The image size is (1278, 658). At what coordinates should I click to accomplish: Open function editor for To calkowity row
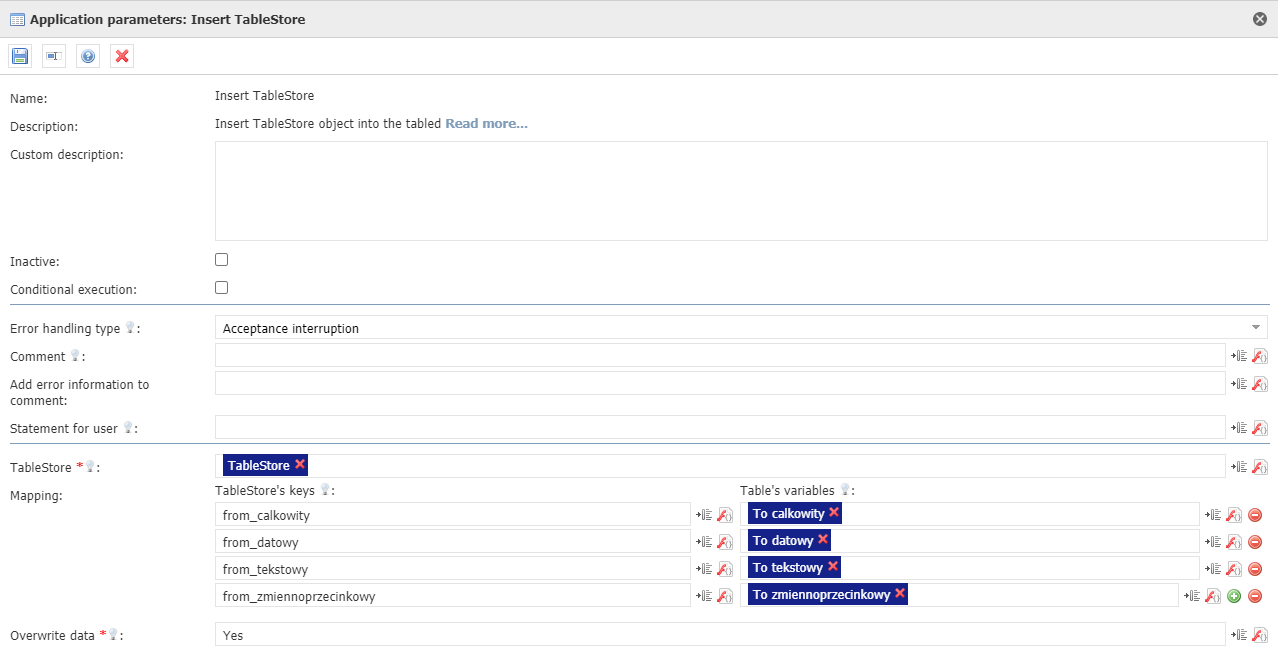(x=1234, y=515)
